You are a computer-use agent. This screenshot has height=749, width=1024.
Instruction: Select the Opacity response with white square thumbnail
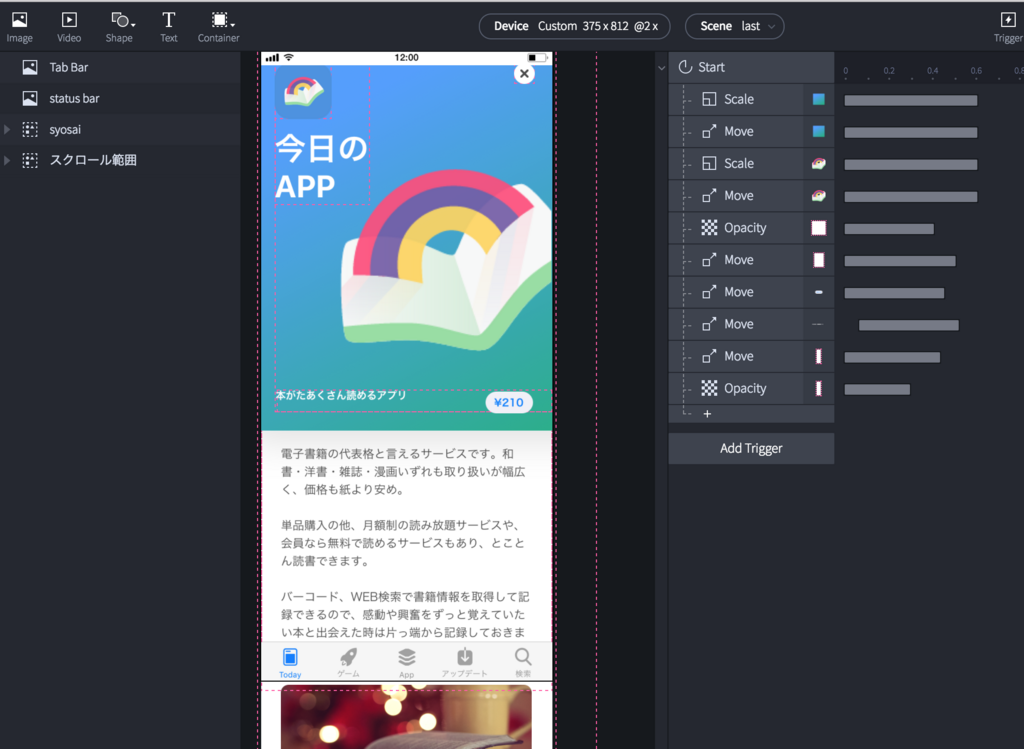(x=751, y=227)
